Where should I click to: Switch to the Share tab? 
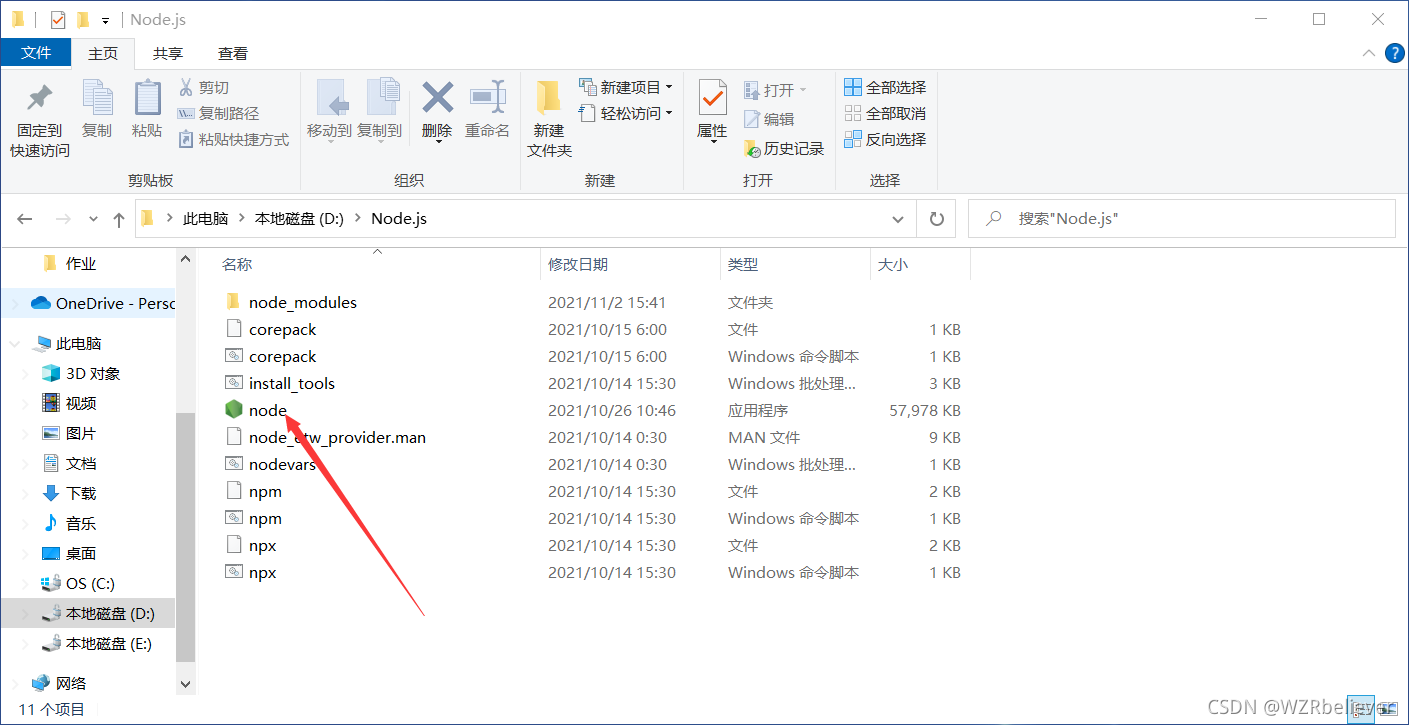[168, 54]
